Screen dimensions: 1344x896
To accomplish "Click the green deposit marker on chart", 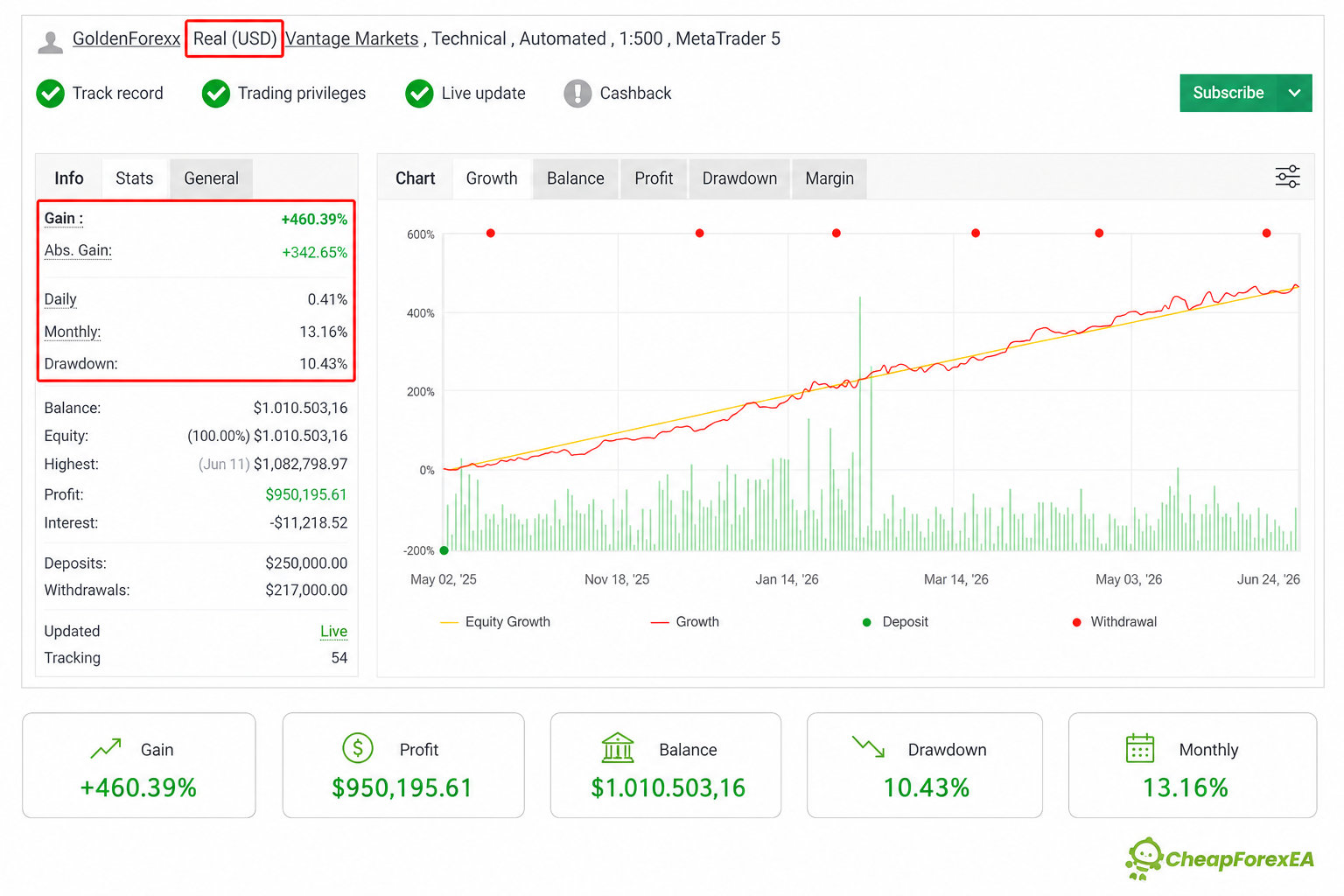I will point(444,550).
